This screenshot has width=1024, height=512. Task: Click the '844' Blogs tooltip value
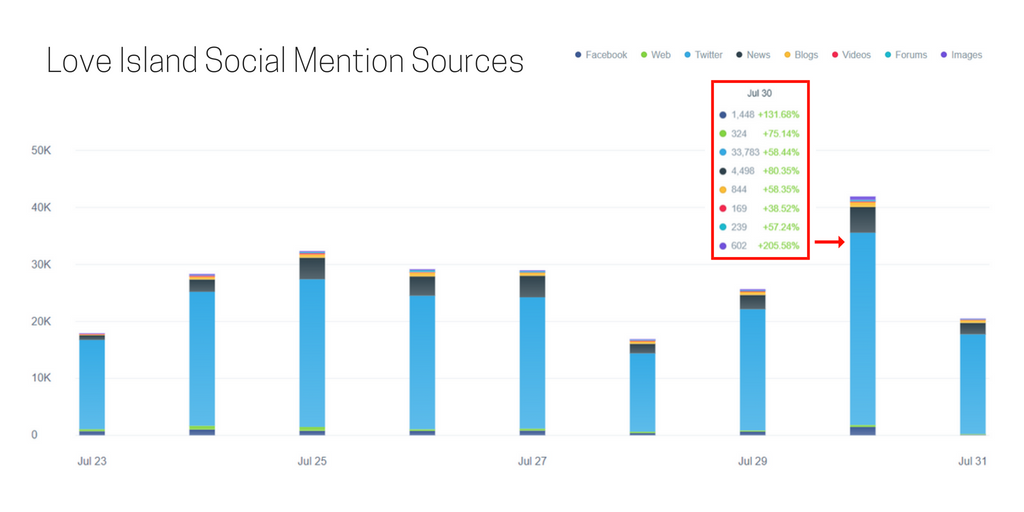tap(739, 189)
